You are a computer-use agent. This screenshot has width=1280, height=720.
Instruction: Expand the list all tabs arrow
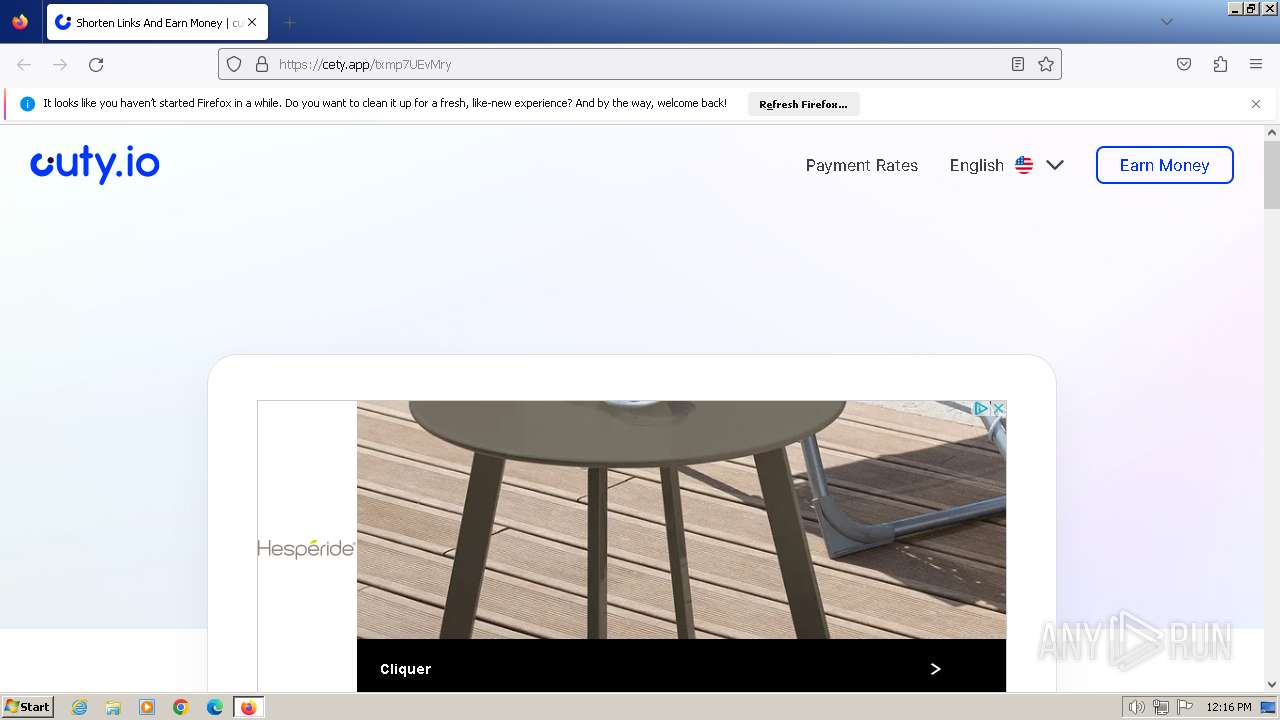tap(1167, 22)
